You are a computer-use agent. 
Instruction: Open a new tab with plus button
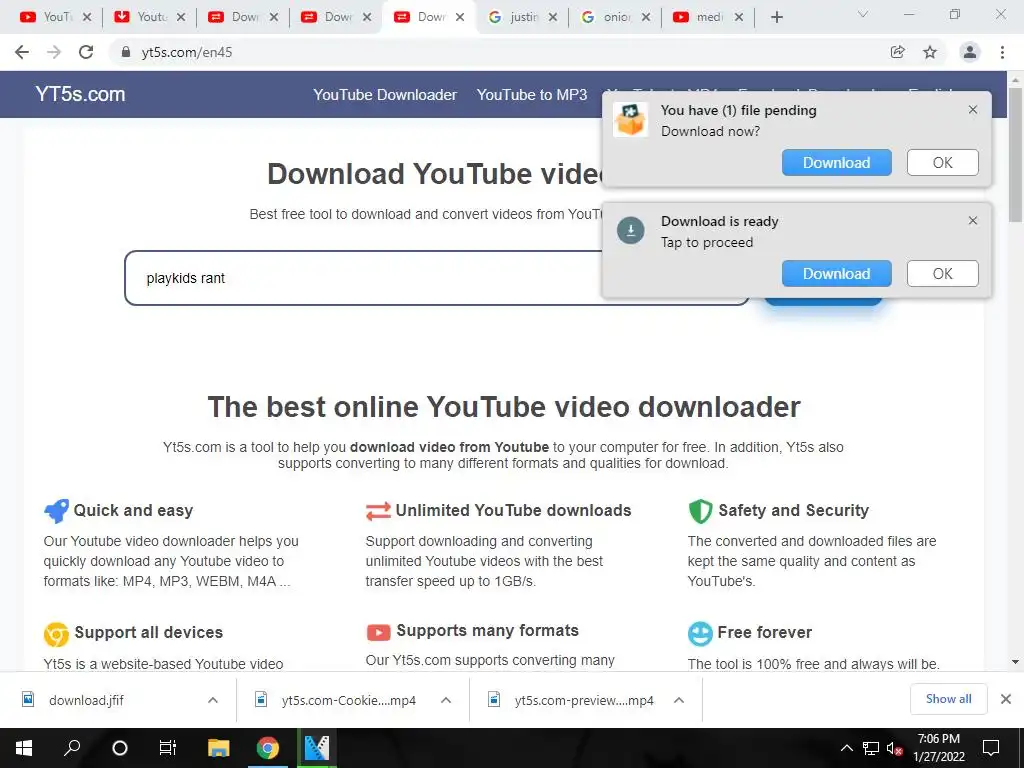click(x=776, y=17)
